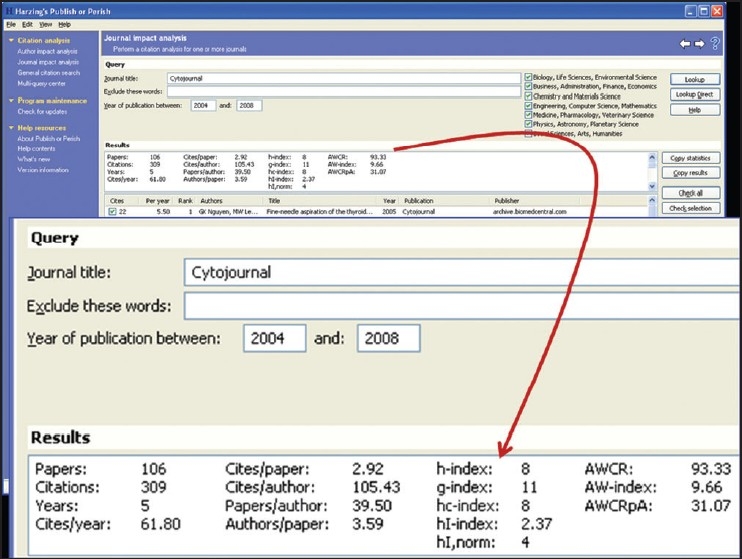
Task: Open Multi-query center
Action: pos(42,84)
